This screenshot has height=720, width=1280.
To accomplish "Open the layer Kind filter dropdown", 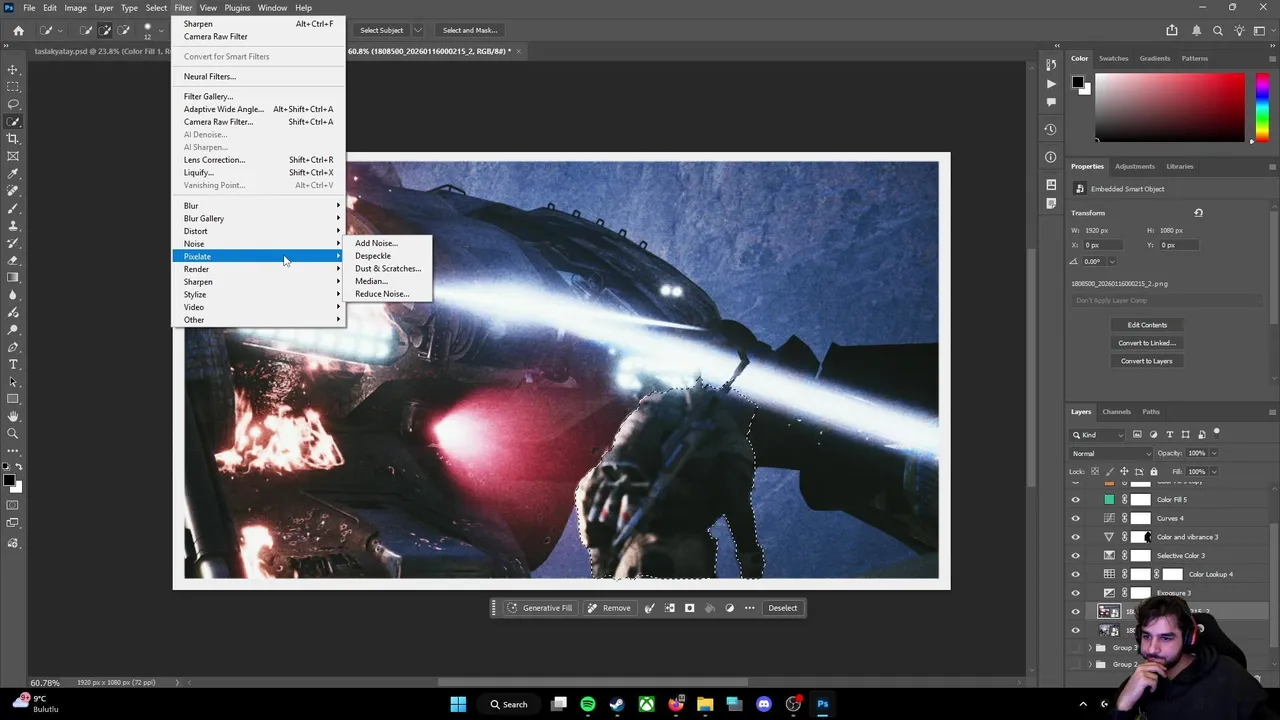I will [1097, 434].
